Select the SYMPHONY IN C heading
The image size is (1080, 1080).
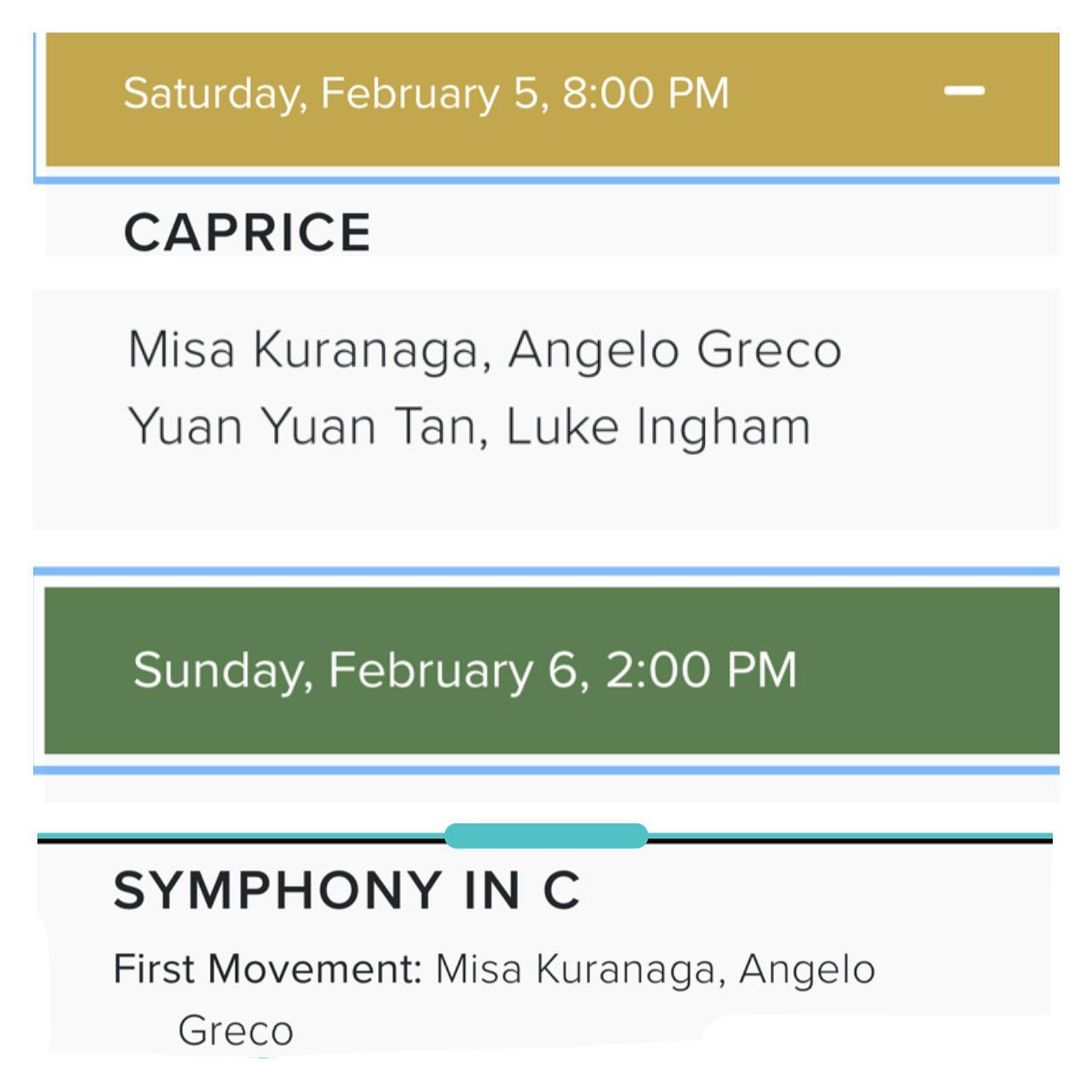click(346, 890)
